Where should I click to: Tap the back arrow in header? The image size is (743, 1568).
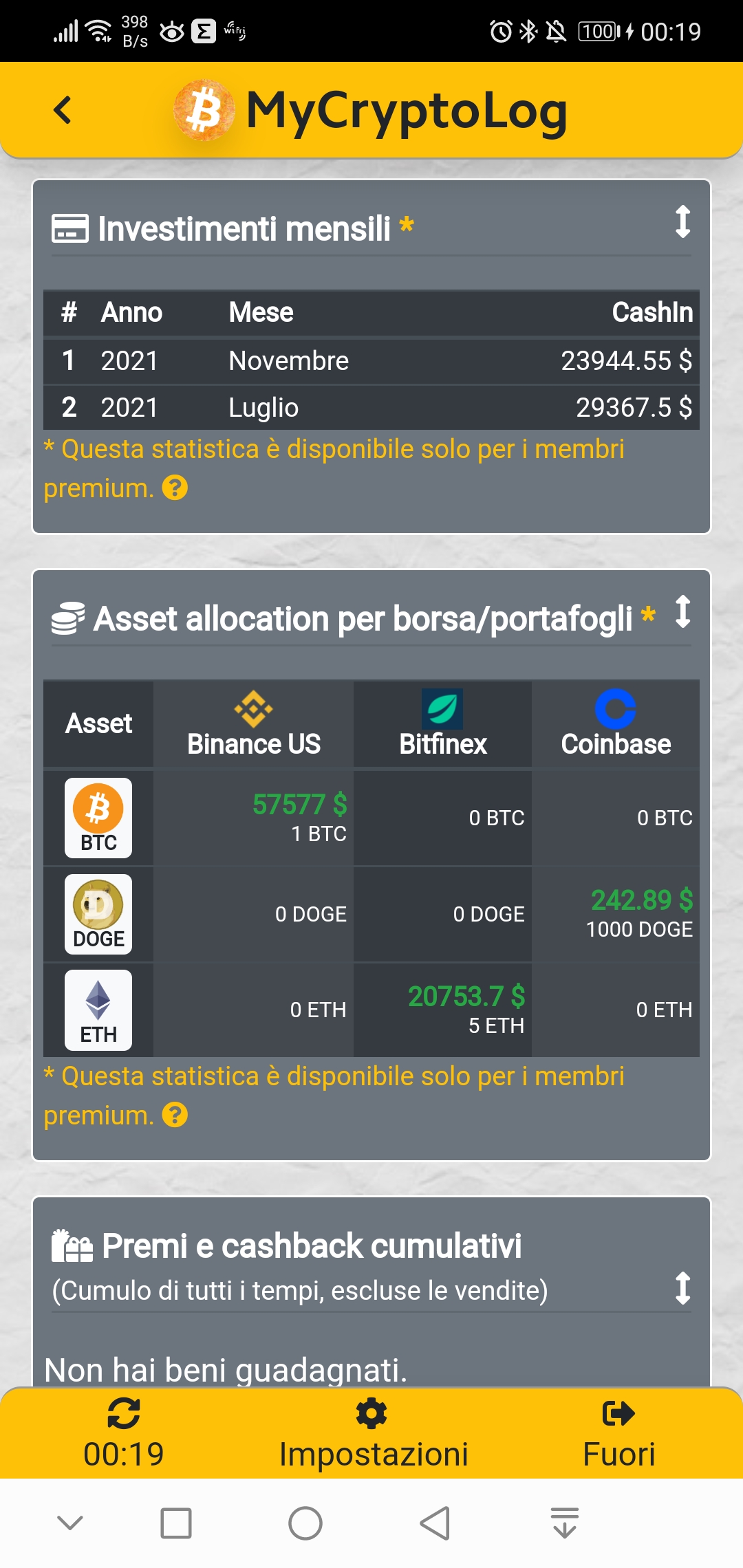coord(63,110)
